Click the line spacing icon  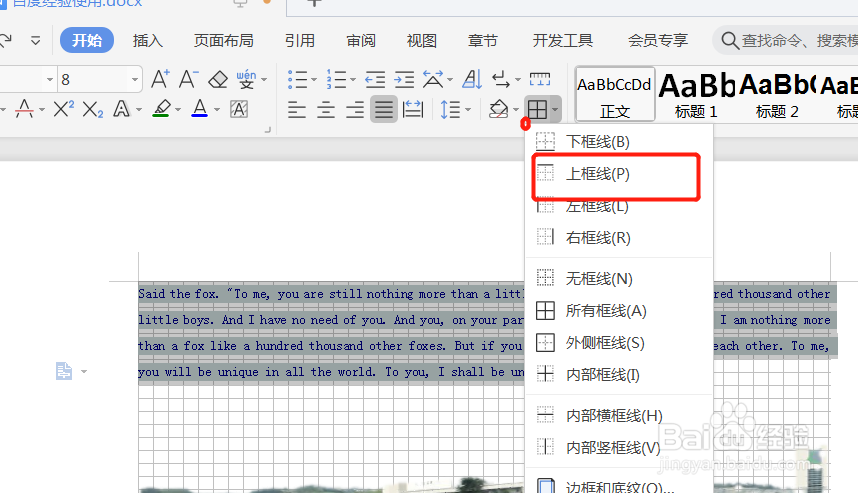450,109
